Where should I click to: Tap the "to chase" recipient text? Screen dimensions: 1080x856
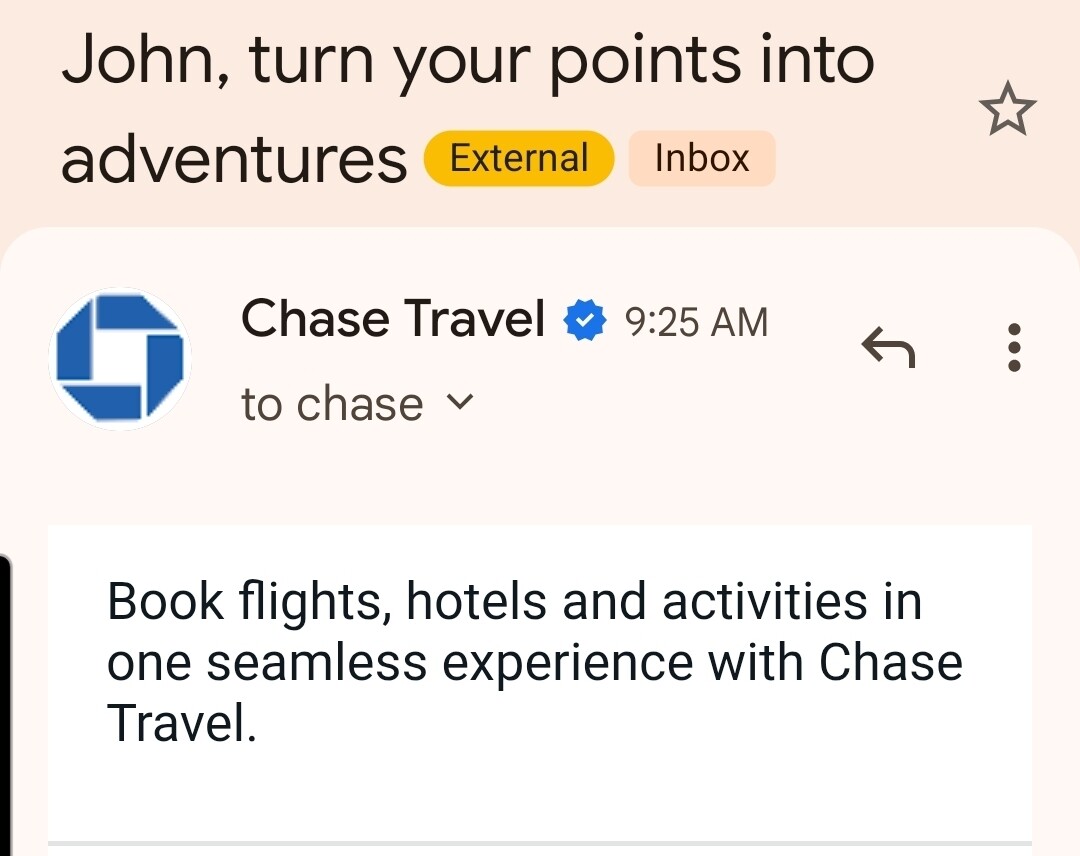tap(332, 404)
